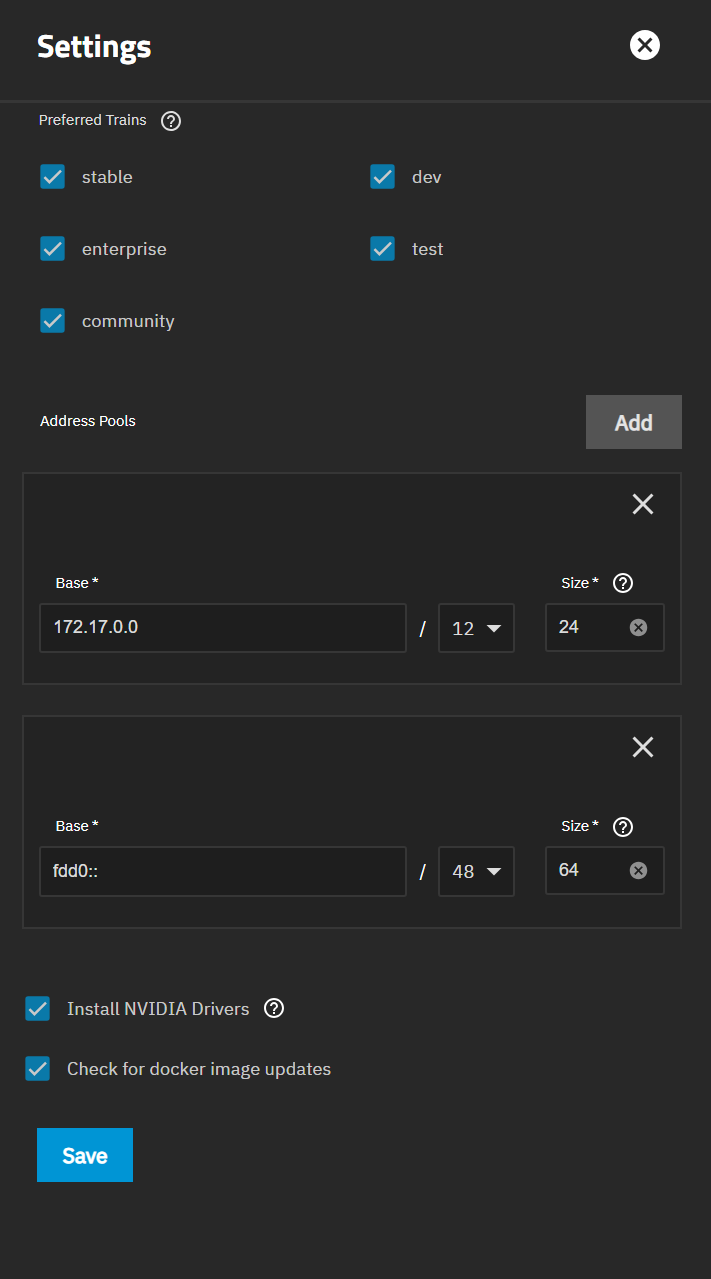Focus the Base field containing 172.17.0.0
Screen dimensions: 711x1279
(x=223, y=628)
